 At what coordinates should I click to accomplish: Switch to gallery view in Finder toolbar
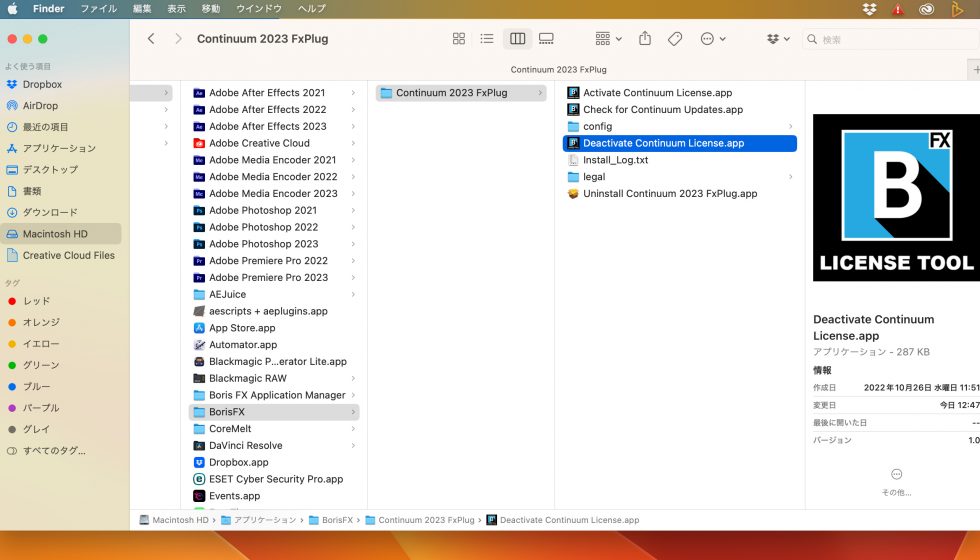tap(546, 39)
